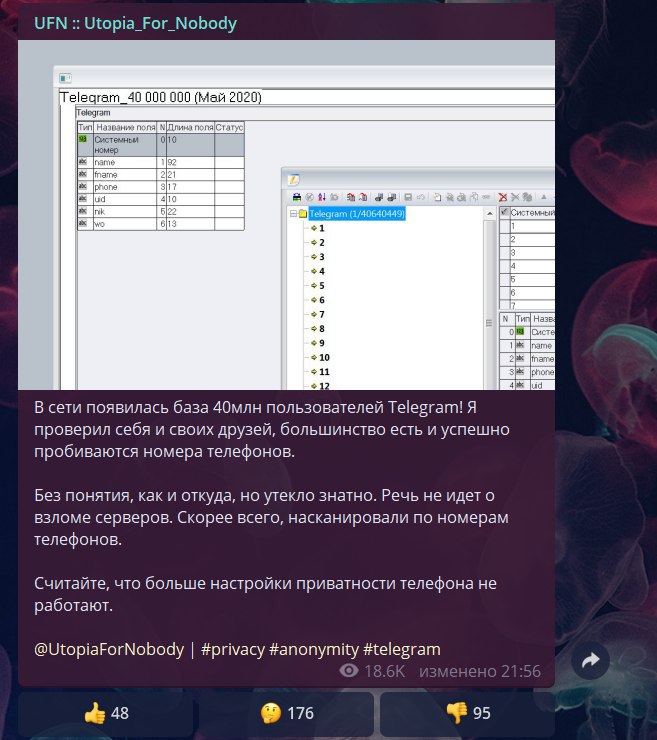The height and width of the screenshot is (740, 657).
Task: Open the #anonymity hashtag
Action: [x=314, y=649]
